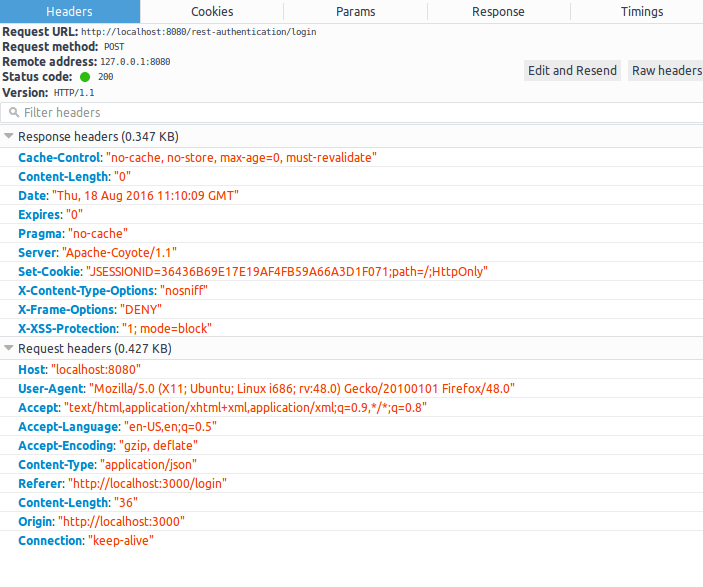Click the Date header row

352,196
